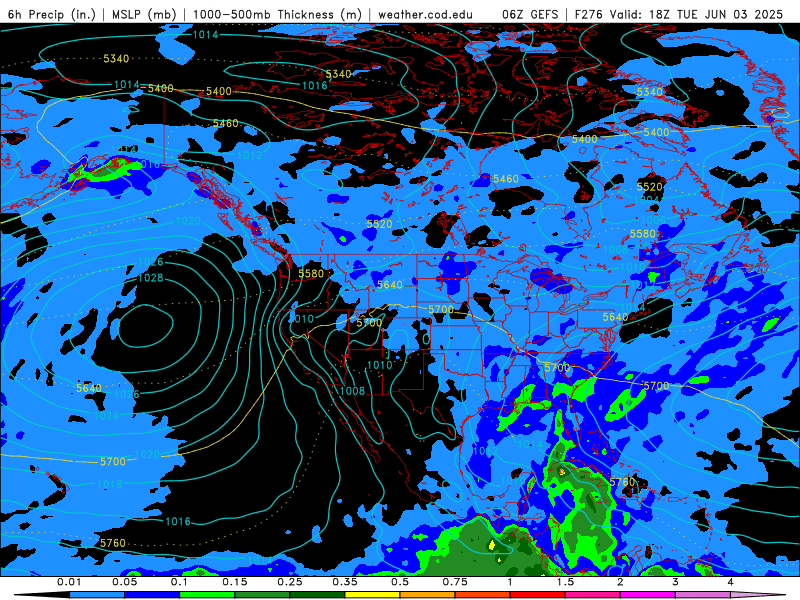Click the 5700 label in the central Pacific
This screenshot has width=800, height=600.
(113, 462)
